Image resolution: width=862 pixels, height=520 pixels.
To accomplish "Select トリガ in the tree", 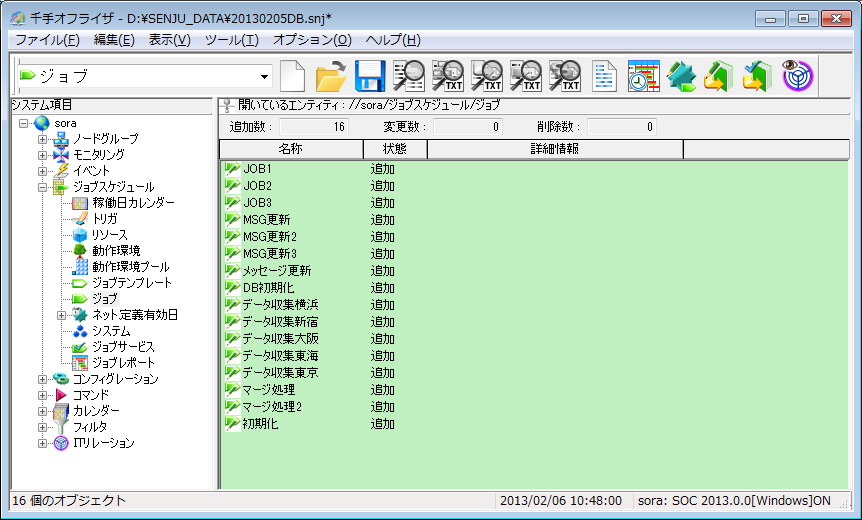I will (x=104, y=219).
